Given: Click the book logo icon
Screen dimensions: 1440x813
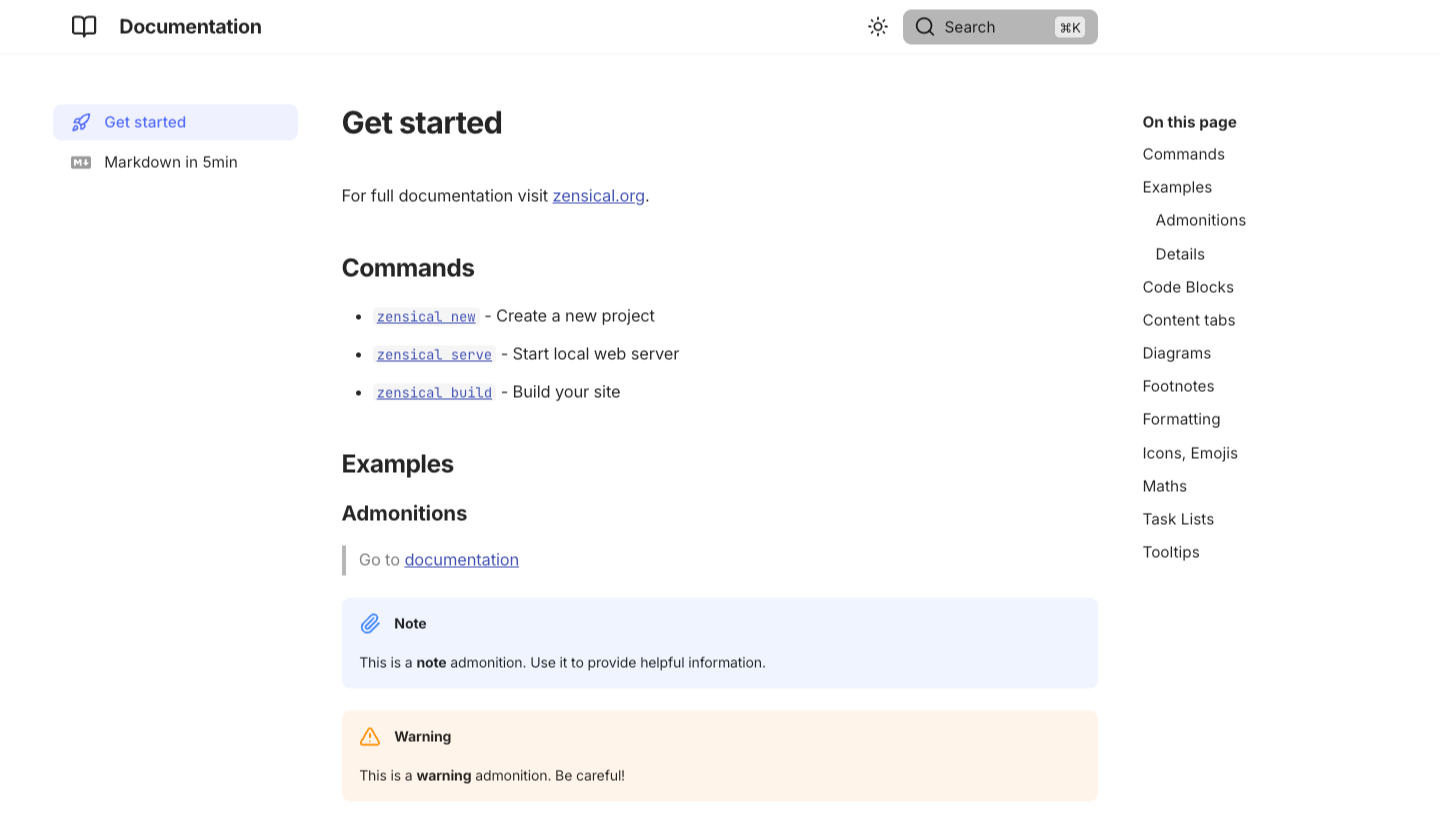Looking at the screenshot, I should [84, 27].
